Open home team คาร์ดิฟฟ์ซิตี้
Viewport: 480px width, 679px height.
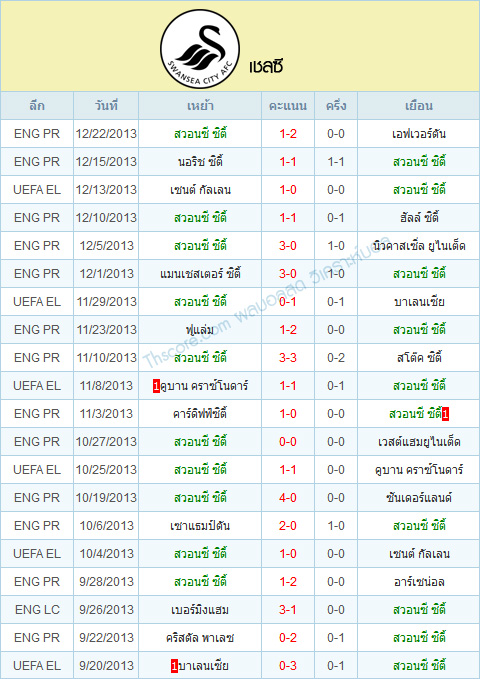200,414
